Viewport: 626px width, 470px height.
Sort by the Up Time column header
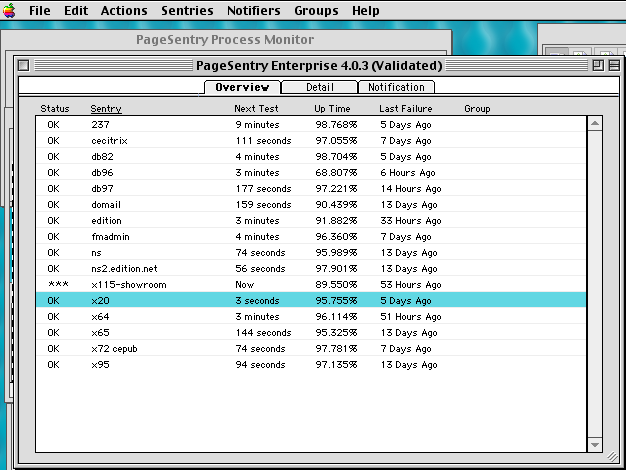pos(332,108)
